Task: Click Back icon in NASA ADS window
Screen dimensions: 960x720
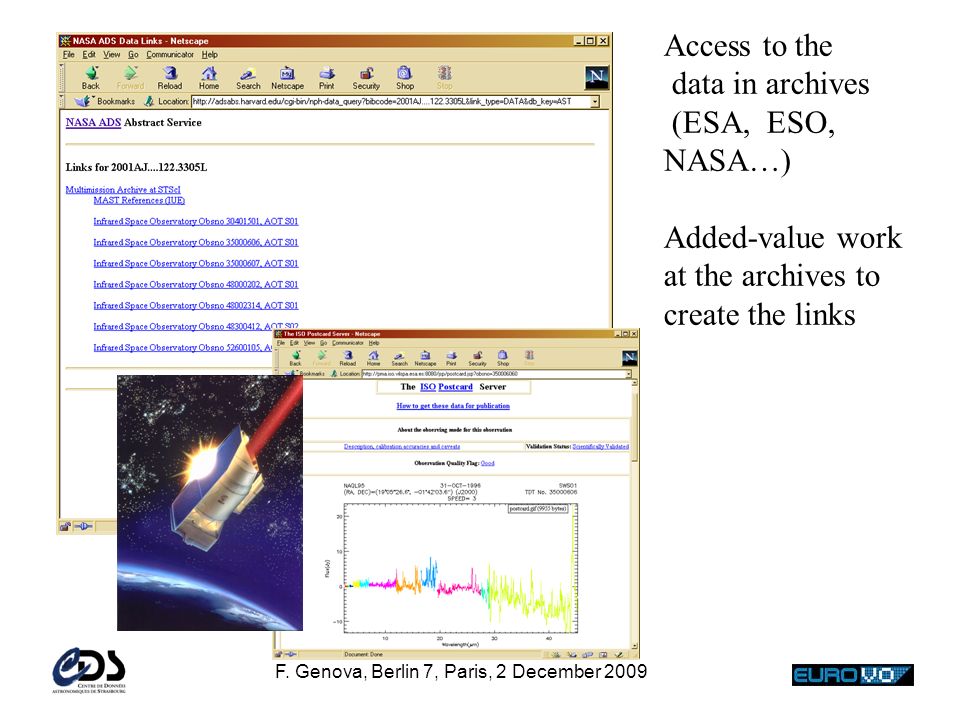Action: point(91,78)
